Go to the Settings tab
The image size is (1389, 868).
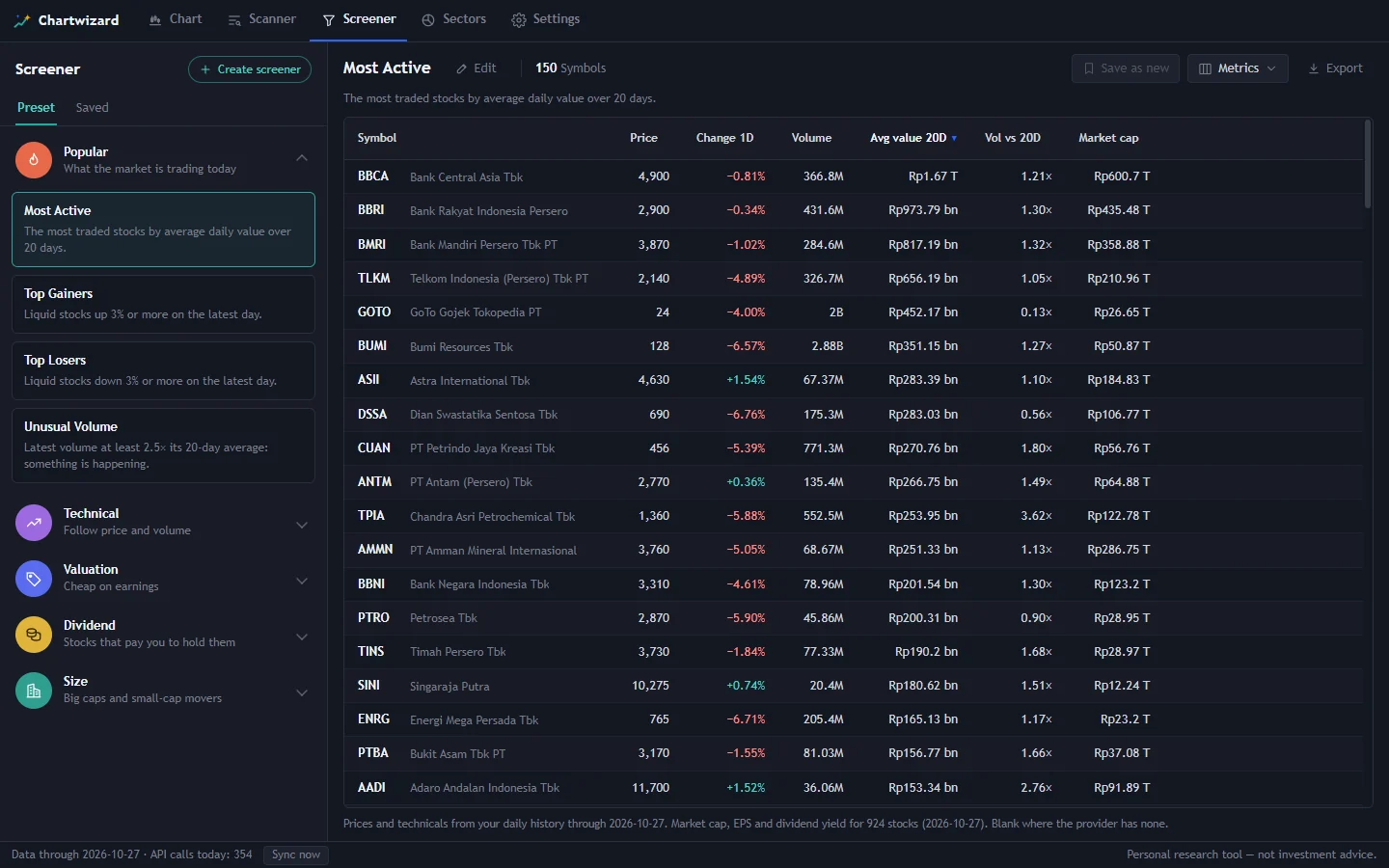(x=545, y=19)
